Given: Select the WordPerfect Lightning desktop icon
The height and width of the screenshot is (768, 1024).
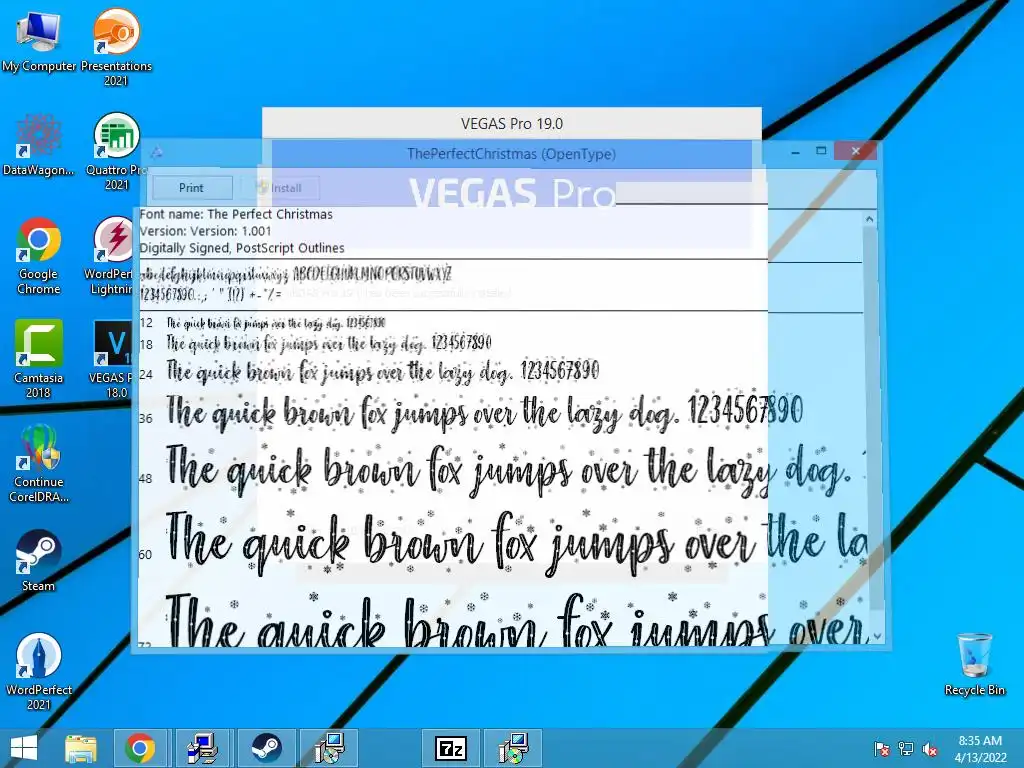Looking at the screenshot, I should click(x=111, y=256).
